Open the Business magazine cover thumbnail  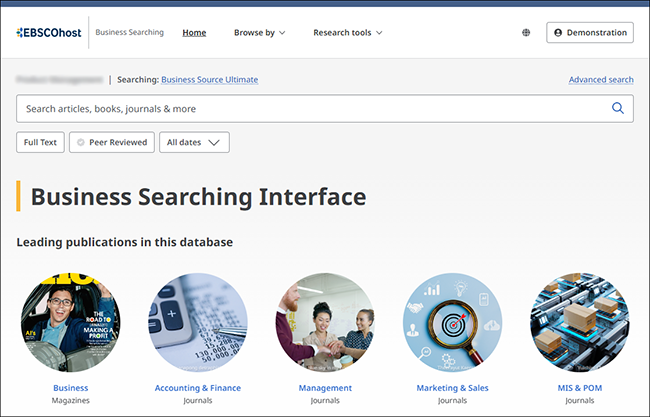click(71, 322)
